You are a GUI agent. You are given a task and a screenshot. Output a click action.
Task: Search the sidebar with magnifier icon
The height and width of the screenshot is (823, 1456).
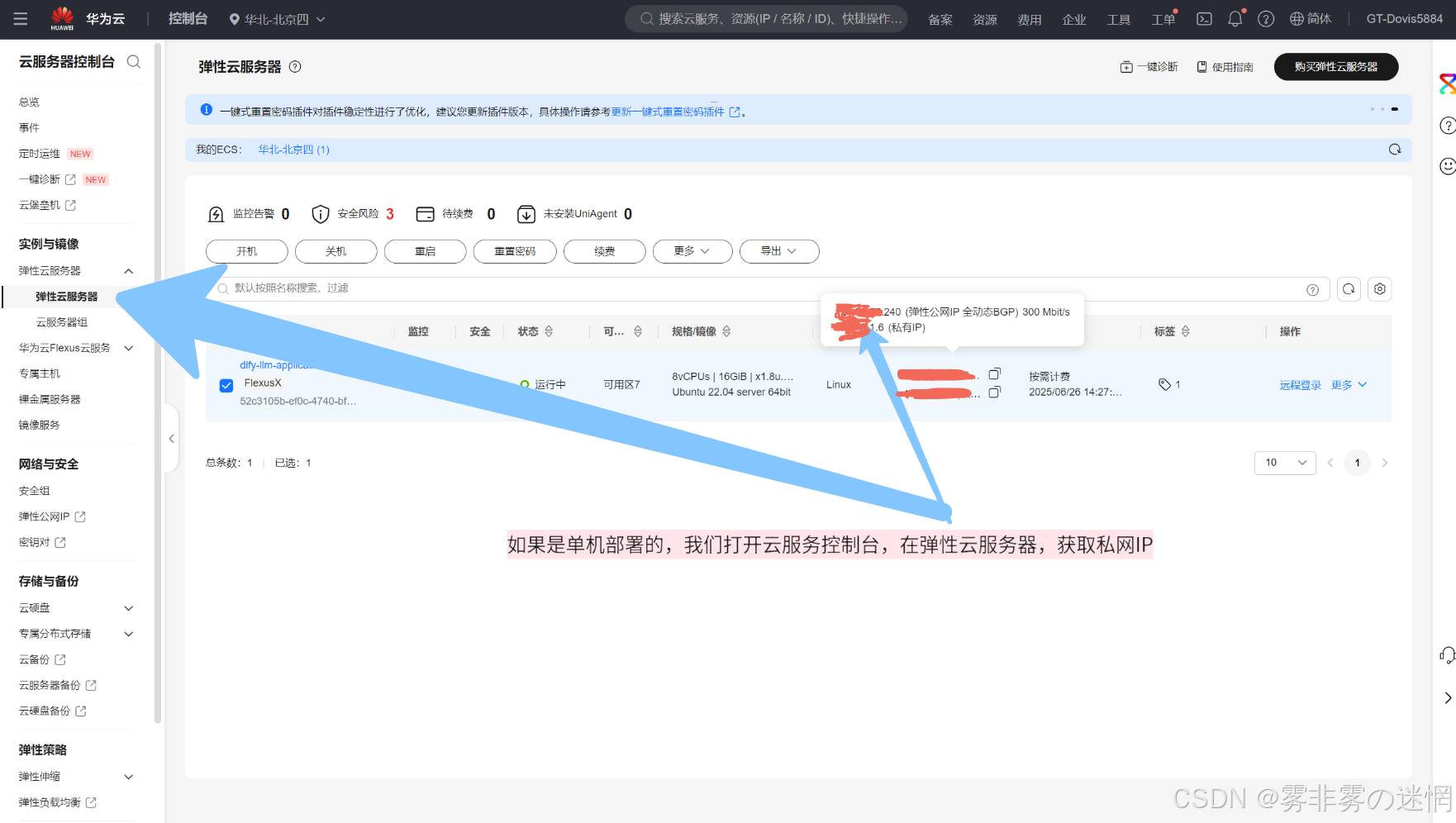134,61
